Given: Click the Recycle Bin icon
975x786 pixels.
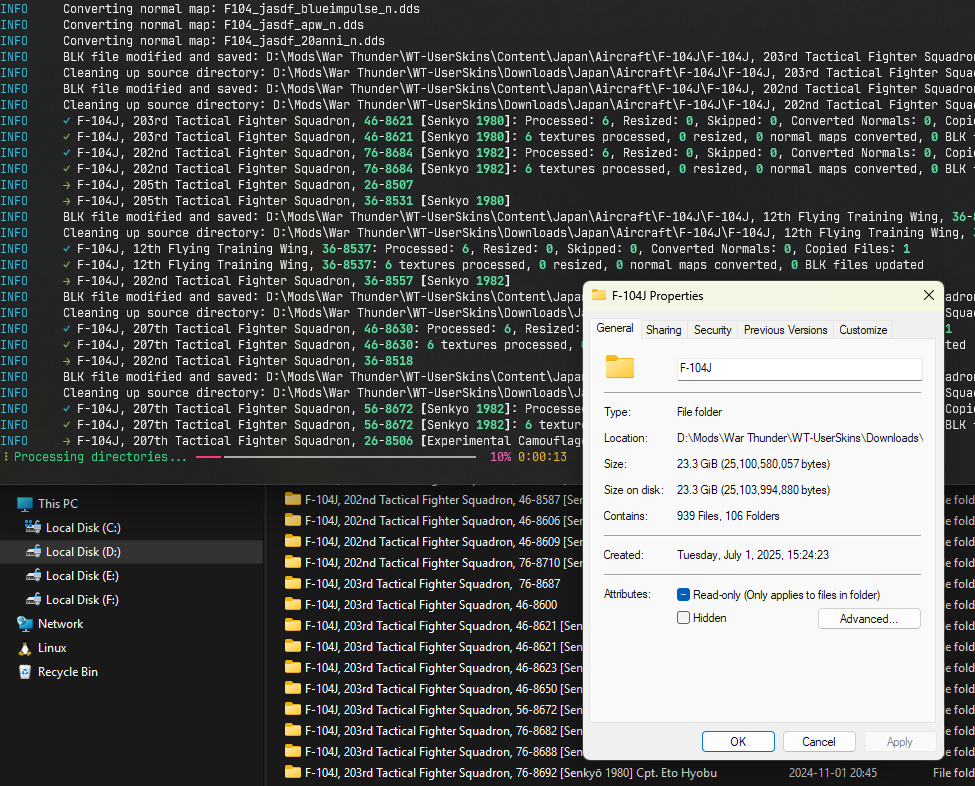Looking at the screenshot, I should [x=25, y=672].
